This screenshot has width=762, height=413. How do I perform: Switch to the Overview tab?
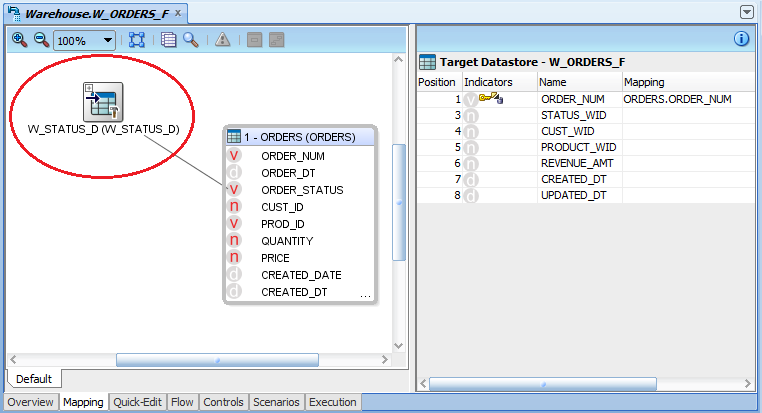[x=31, y=402]
